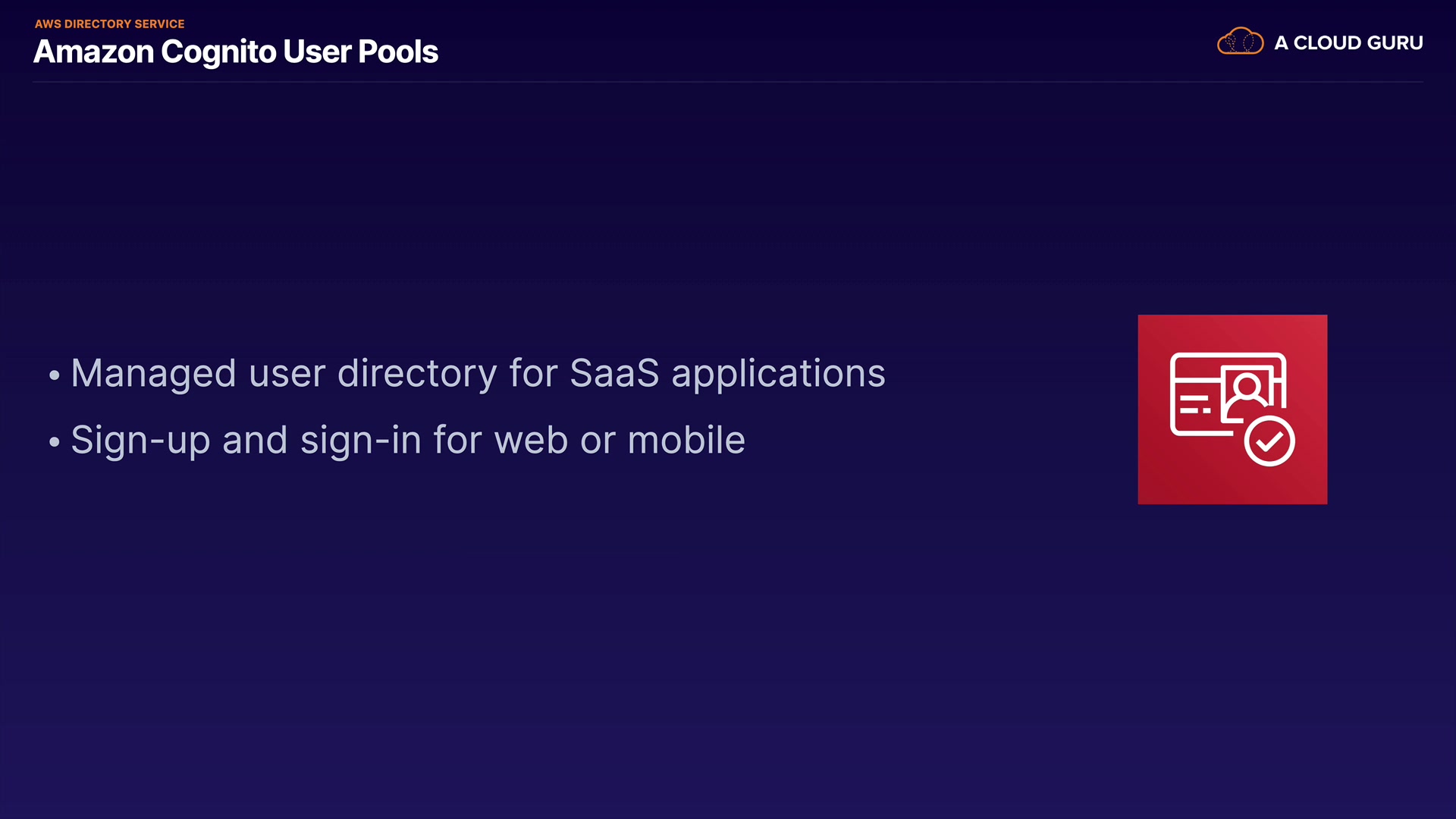Screen dimensions: 1456x819
Task: Click the word "applications" in the first bullet
Action: pos(778,374)
